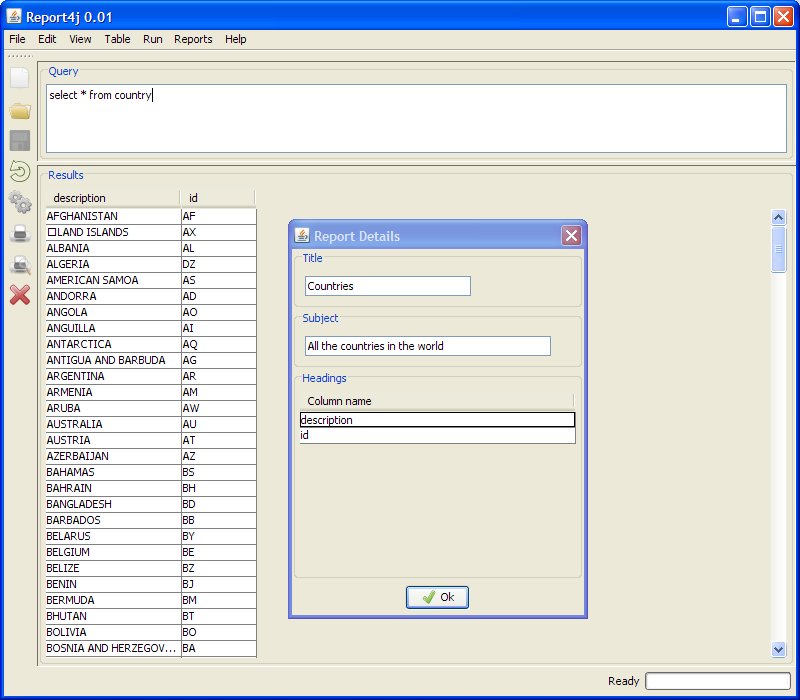Open a file with the folder icon
Image resolution: width=800 pixels, height=700 pixels.
[x=20, y=110]
